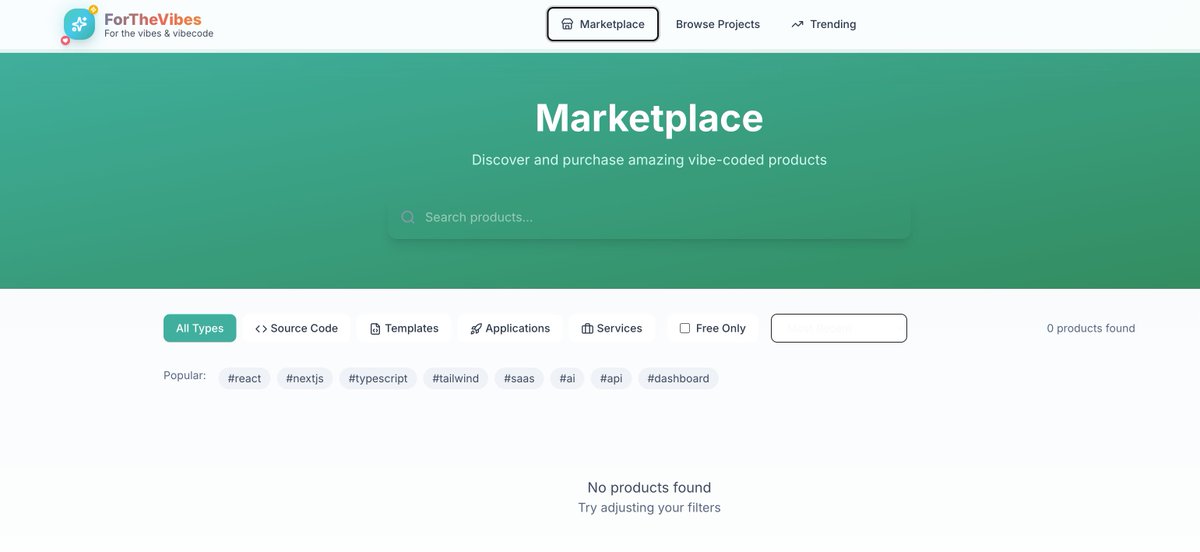Viewport: 1200px width, 552px height.
Task: Click the Trending arrow icon
Action: click(797, 24)
